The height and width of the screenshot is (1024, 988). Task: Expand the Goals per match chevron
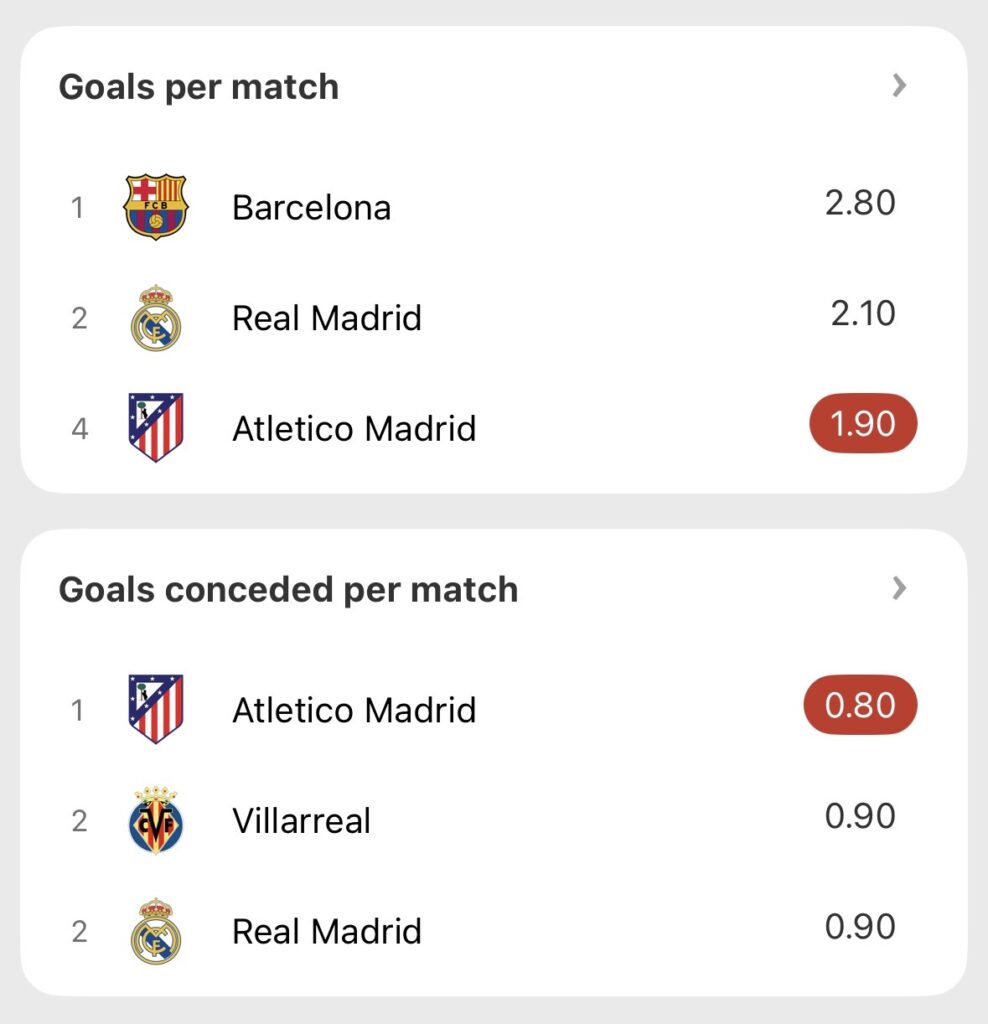899,86
